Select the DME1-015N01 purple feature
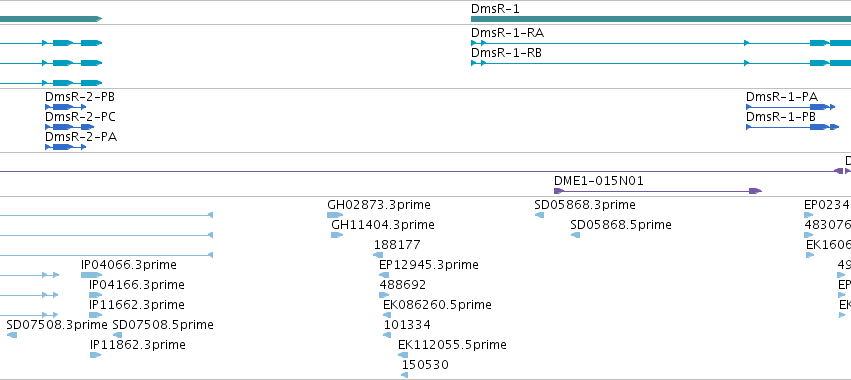The width and height of the screenshot is (851, 380). click(x=658, y=191)
